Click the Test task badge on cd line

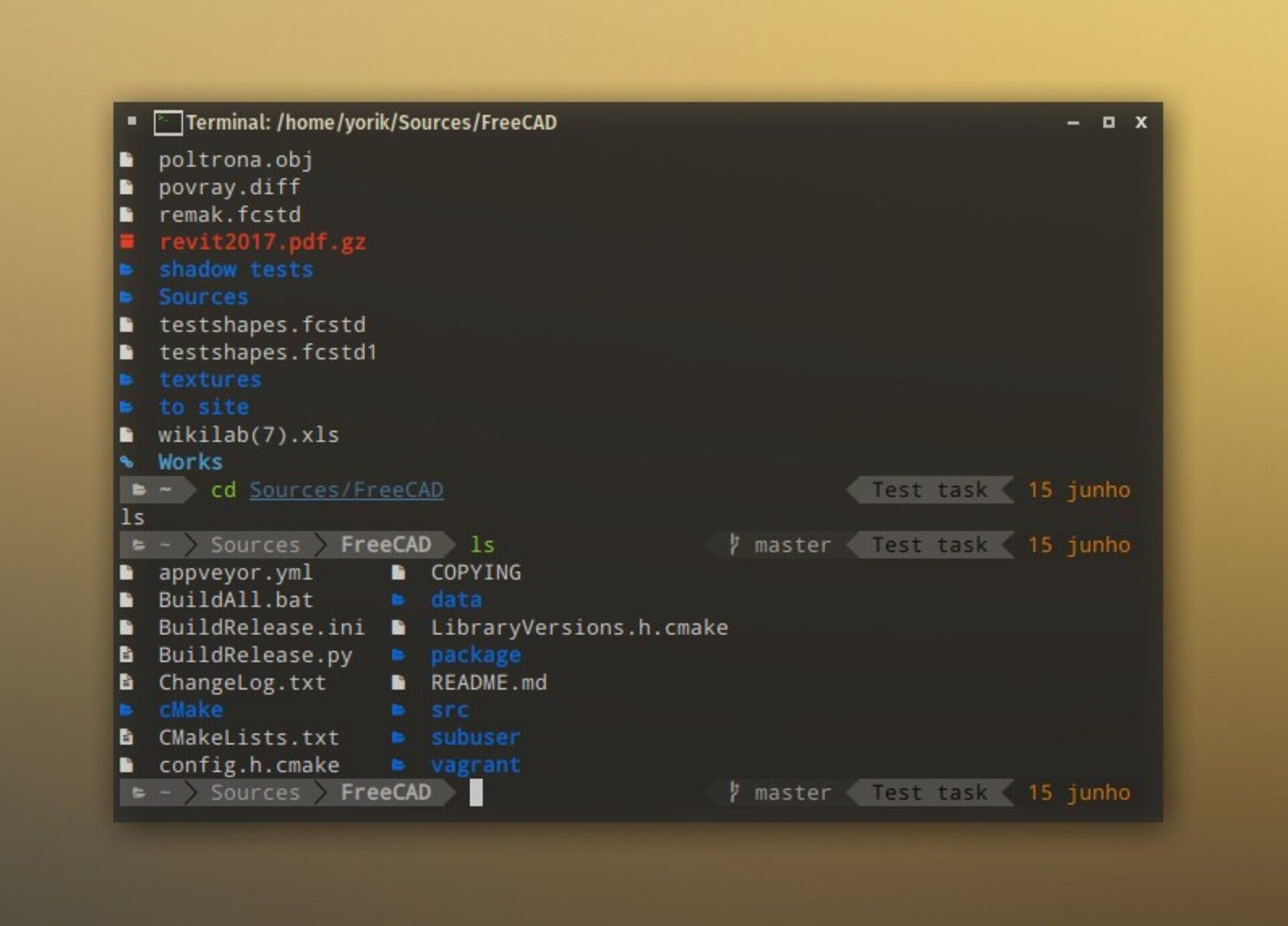click(x=930, y=490)
